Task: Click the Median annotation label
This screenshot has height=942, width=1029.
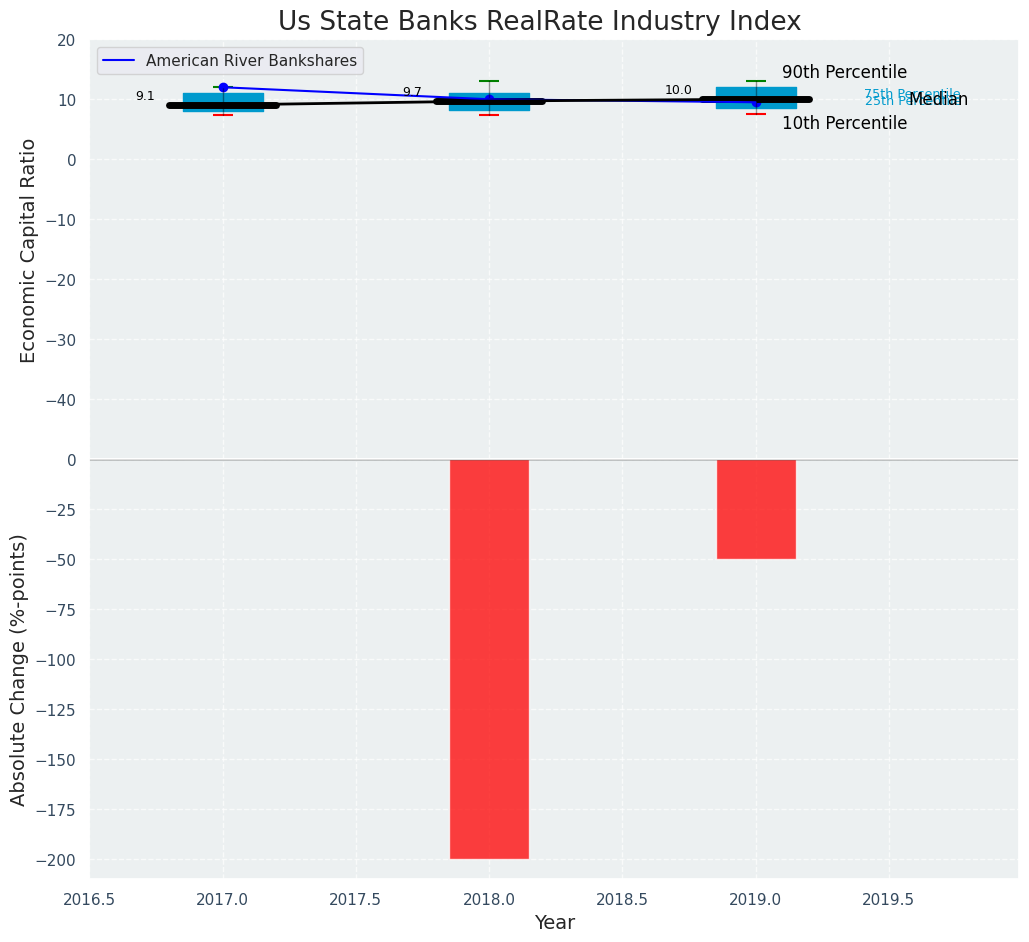Action: pos(940,100)
